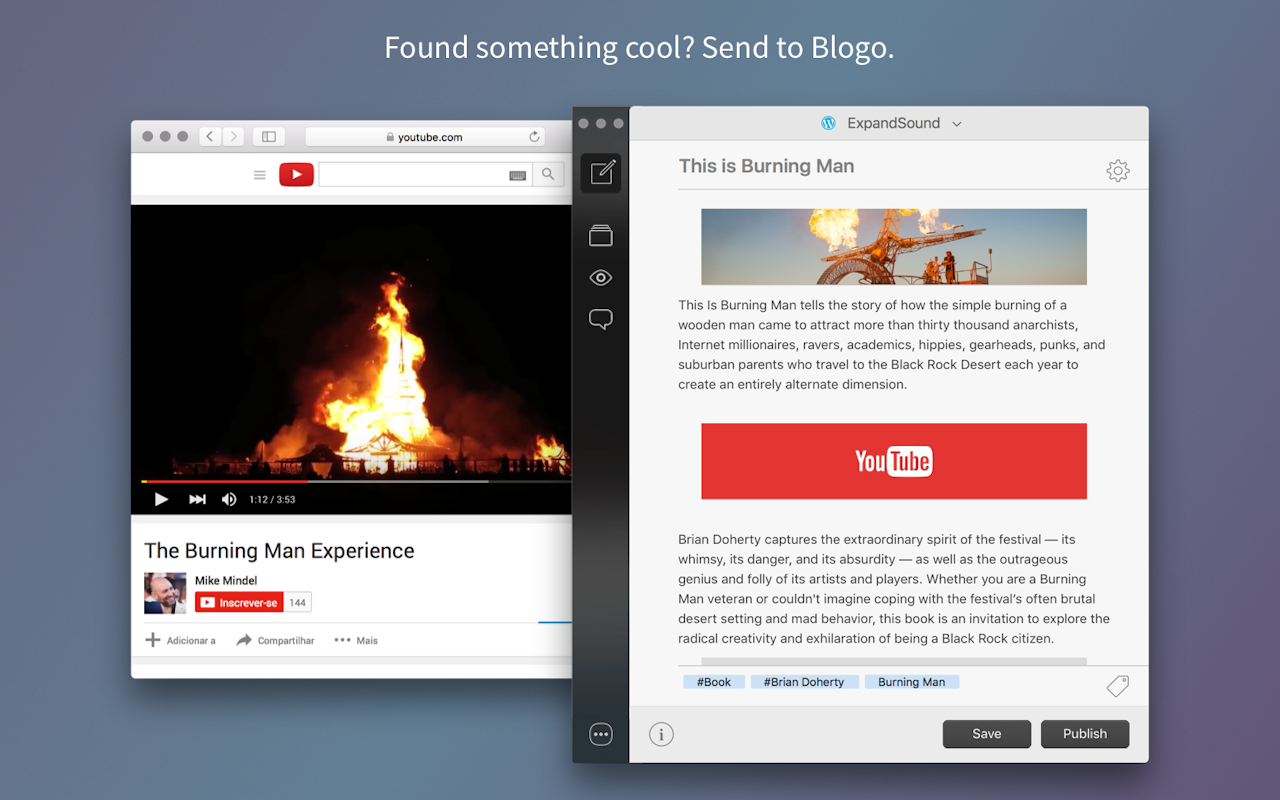Image resolution: width=1280 pixels, height=800 pixels.
Task: Open the on-screen keyboard icon in YouTube search
Action: click(x=518, y=175)
